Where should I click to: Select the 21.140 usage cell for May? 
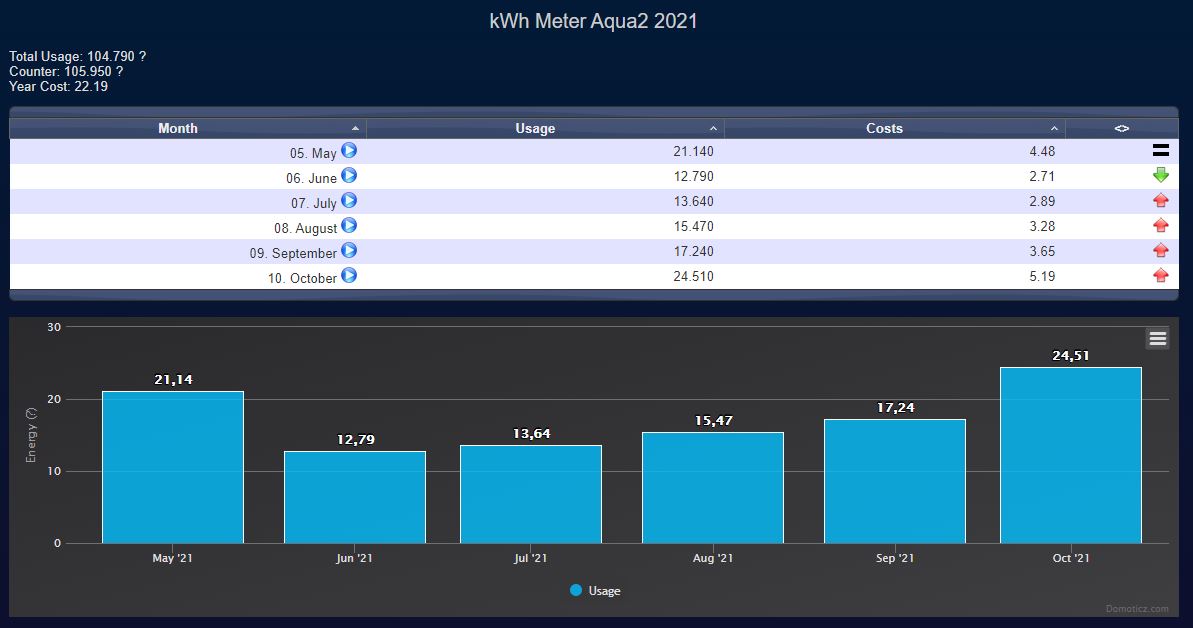click(693, 152)
